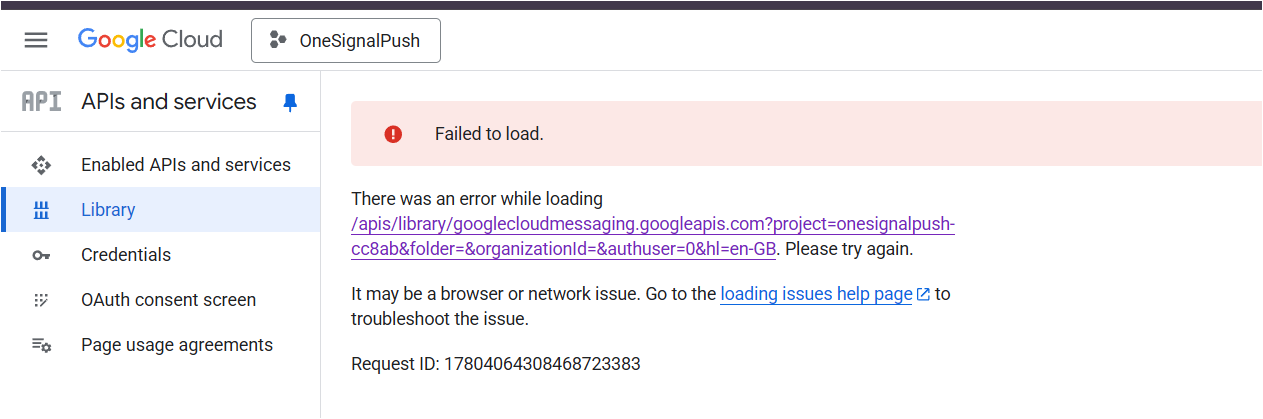Select the Library menu item
This screenshot has height=419, width=1263.
(108, 210)
